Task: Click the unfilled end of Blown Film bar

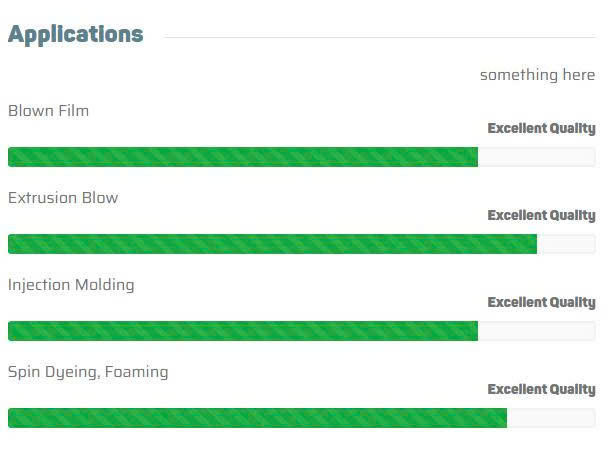Action: pos(536,157)
